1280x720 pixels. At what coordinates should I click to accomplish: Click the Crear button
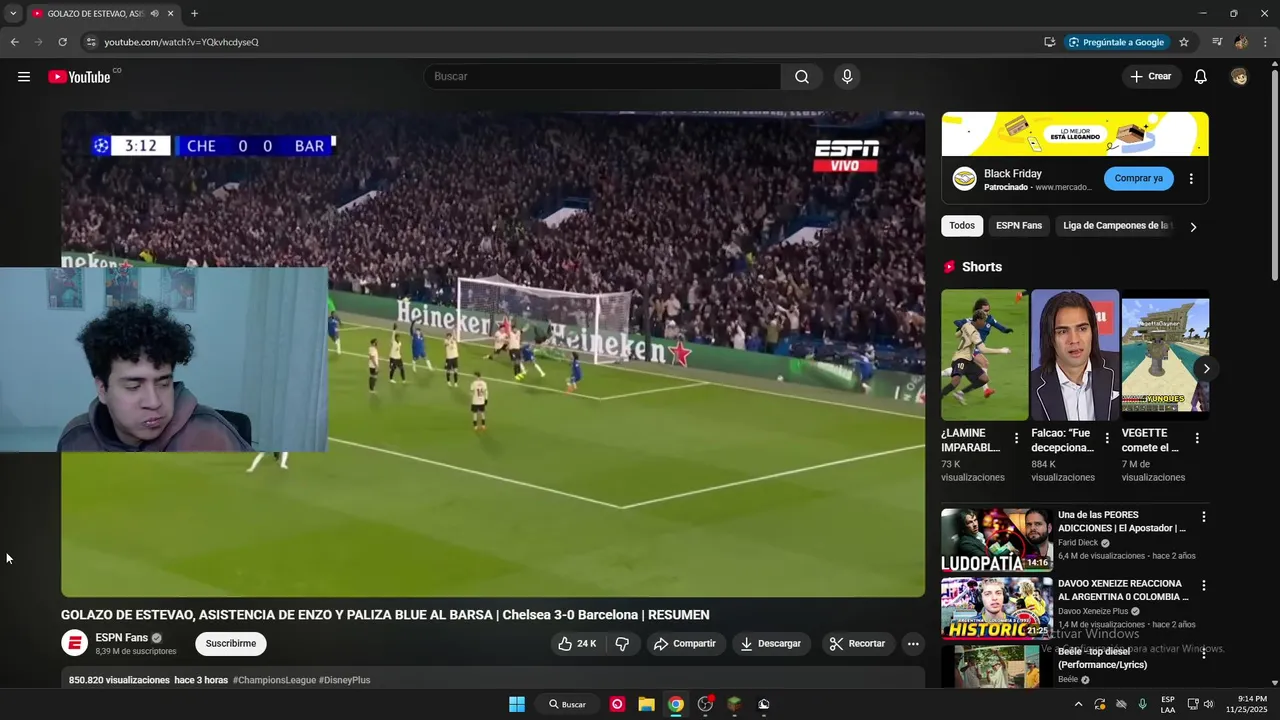pyautogui.click(x=1151, y=77)
